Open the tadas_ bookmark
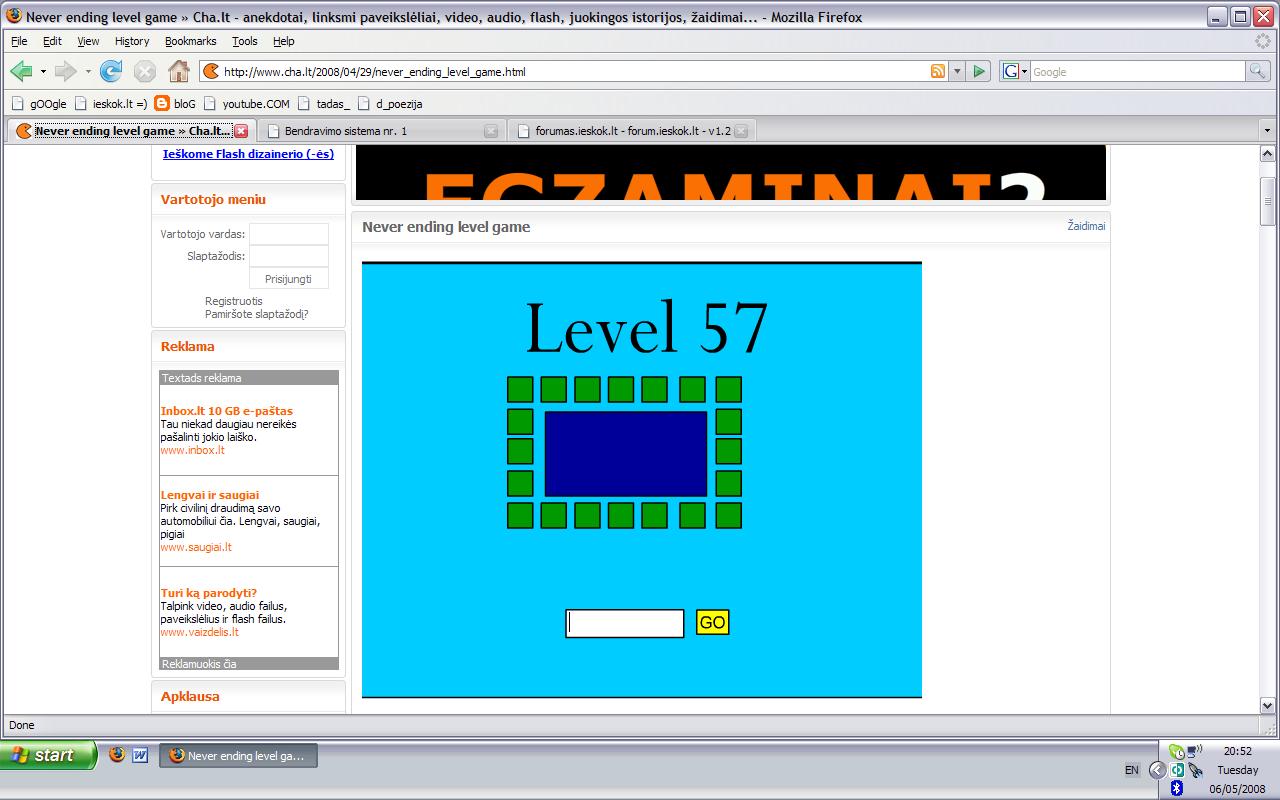Viewport: 1280px width, 800px height. tap(324, 103)
